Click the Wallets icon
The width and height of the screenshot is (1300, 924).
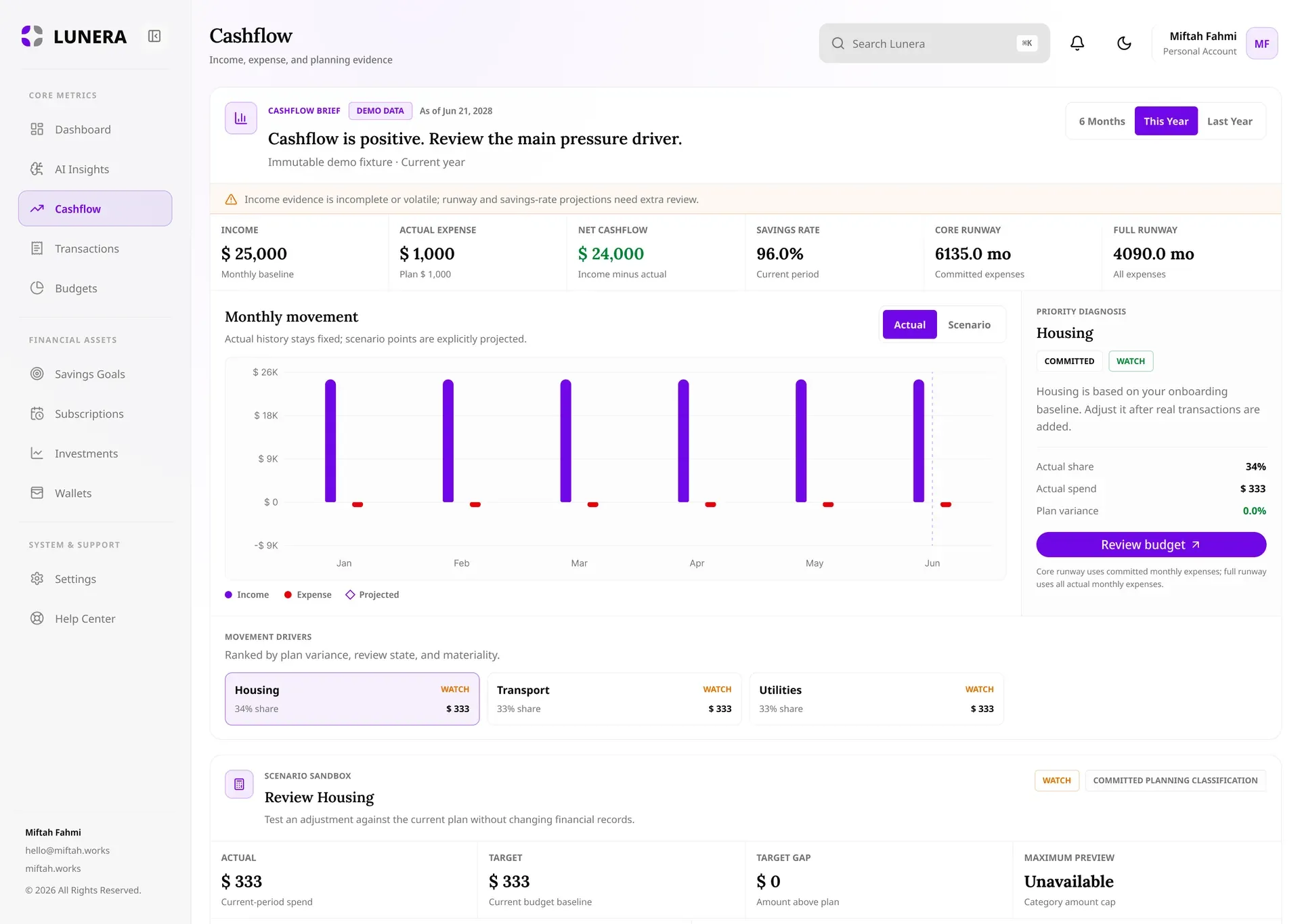(x=37, y=493)
